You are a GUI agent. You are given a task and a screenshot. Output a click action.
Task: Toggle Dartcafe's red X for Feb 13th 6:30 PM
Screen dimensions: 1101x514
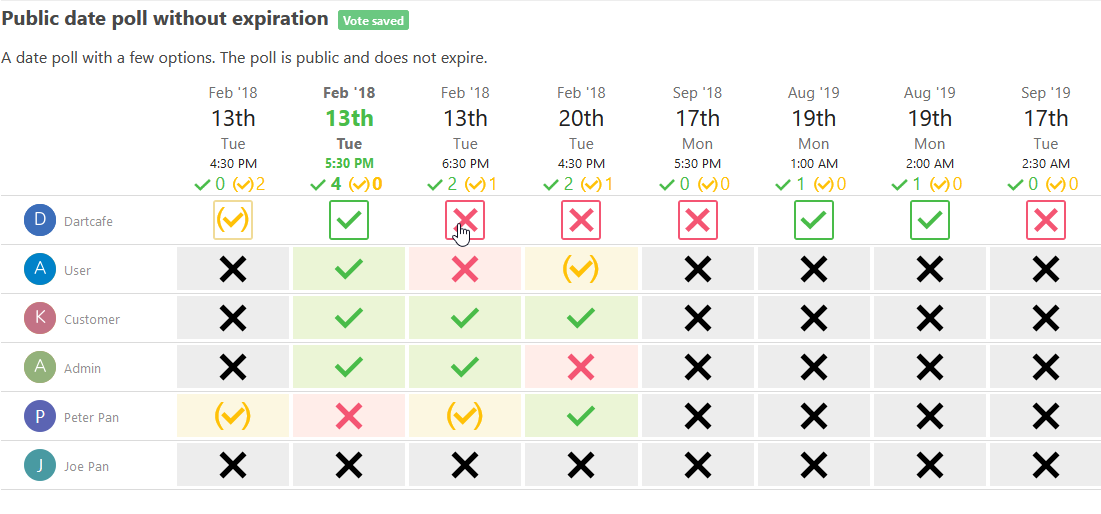(x=465, y=220)
